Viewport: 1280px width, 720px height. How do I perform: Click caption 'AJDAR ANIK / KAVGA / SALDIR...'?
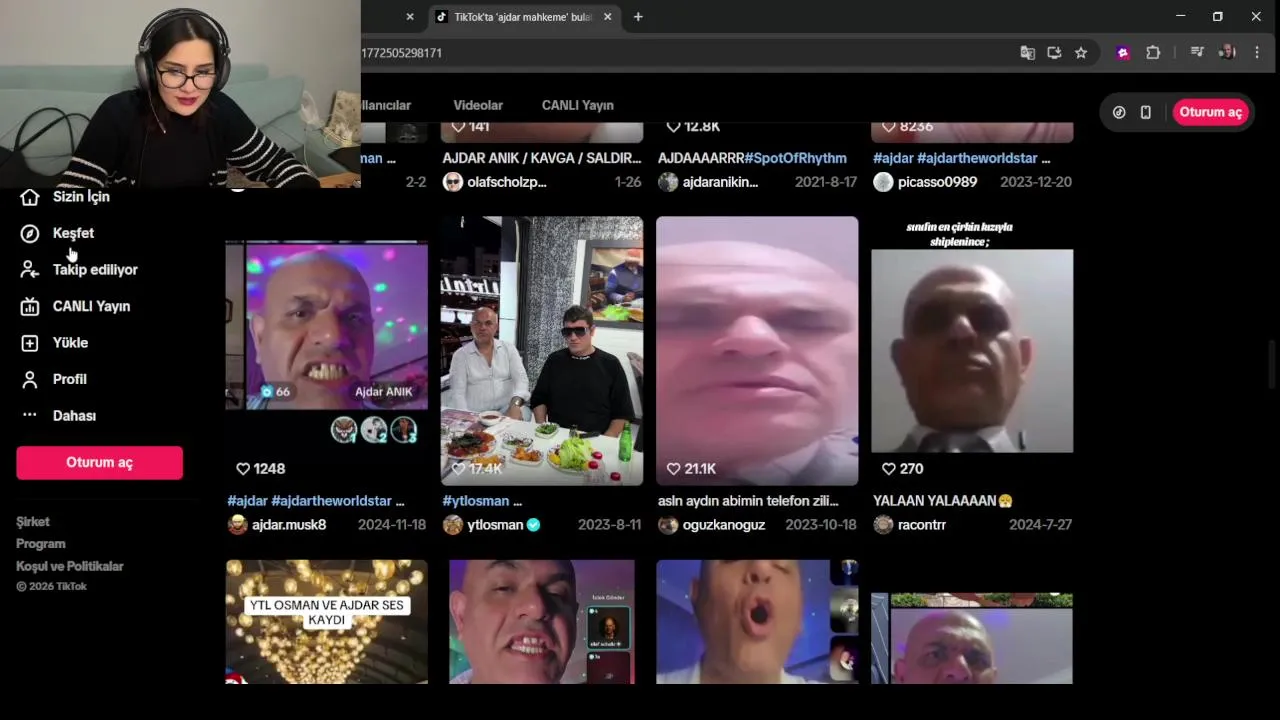[542, 158]
